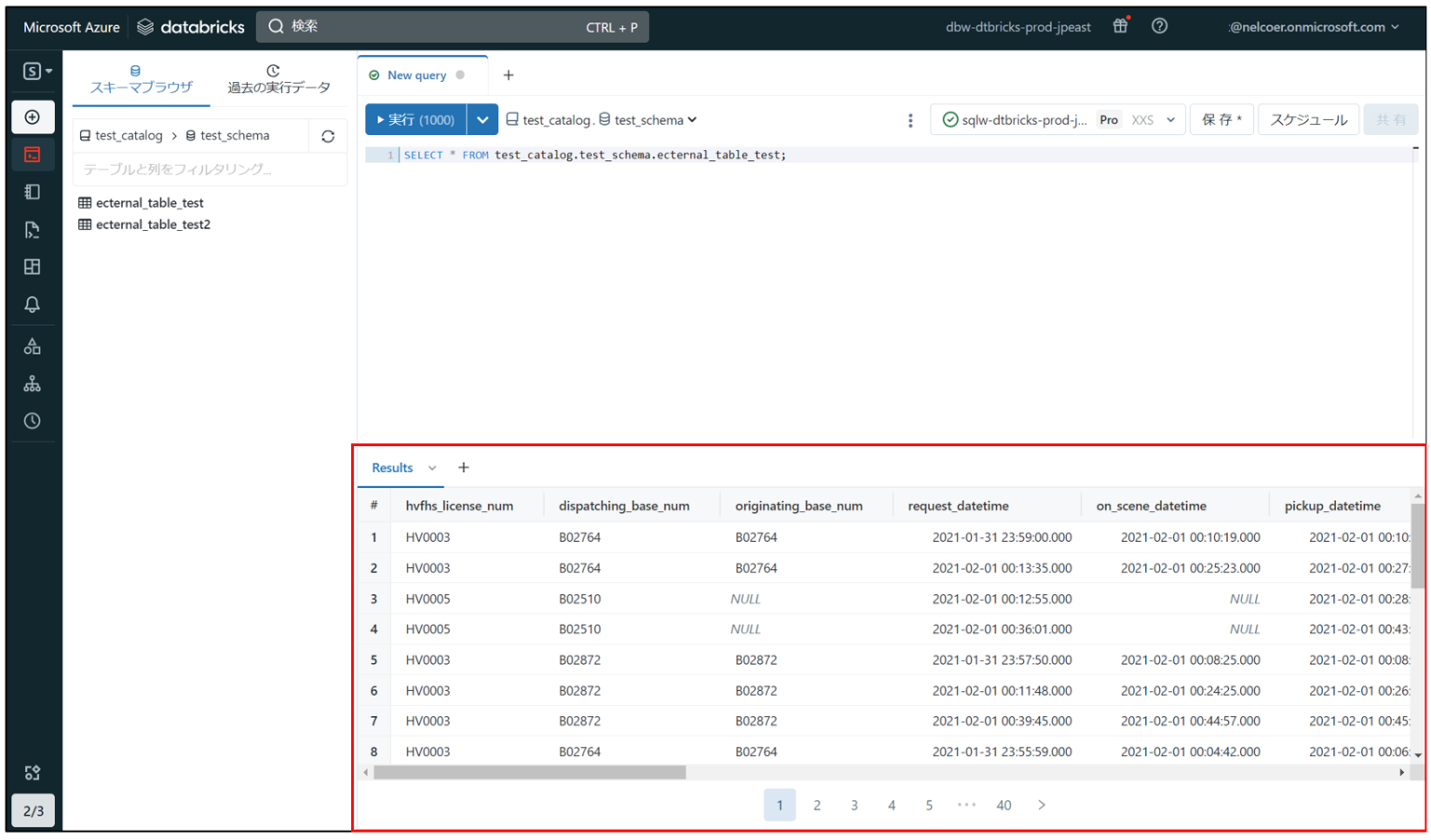Open Alerts via the bell icon
1431x840 pixels.
33,304
